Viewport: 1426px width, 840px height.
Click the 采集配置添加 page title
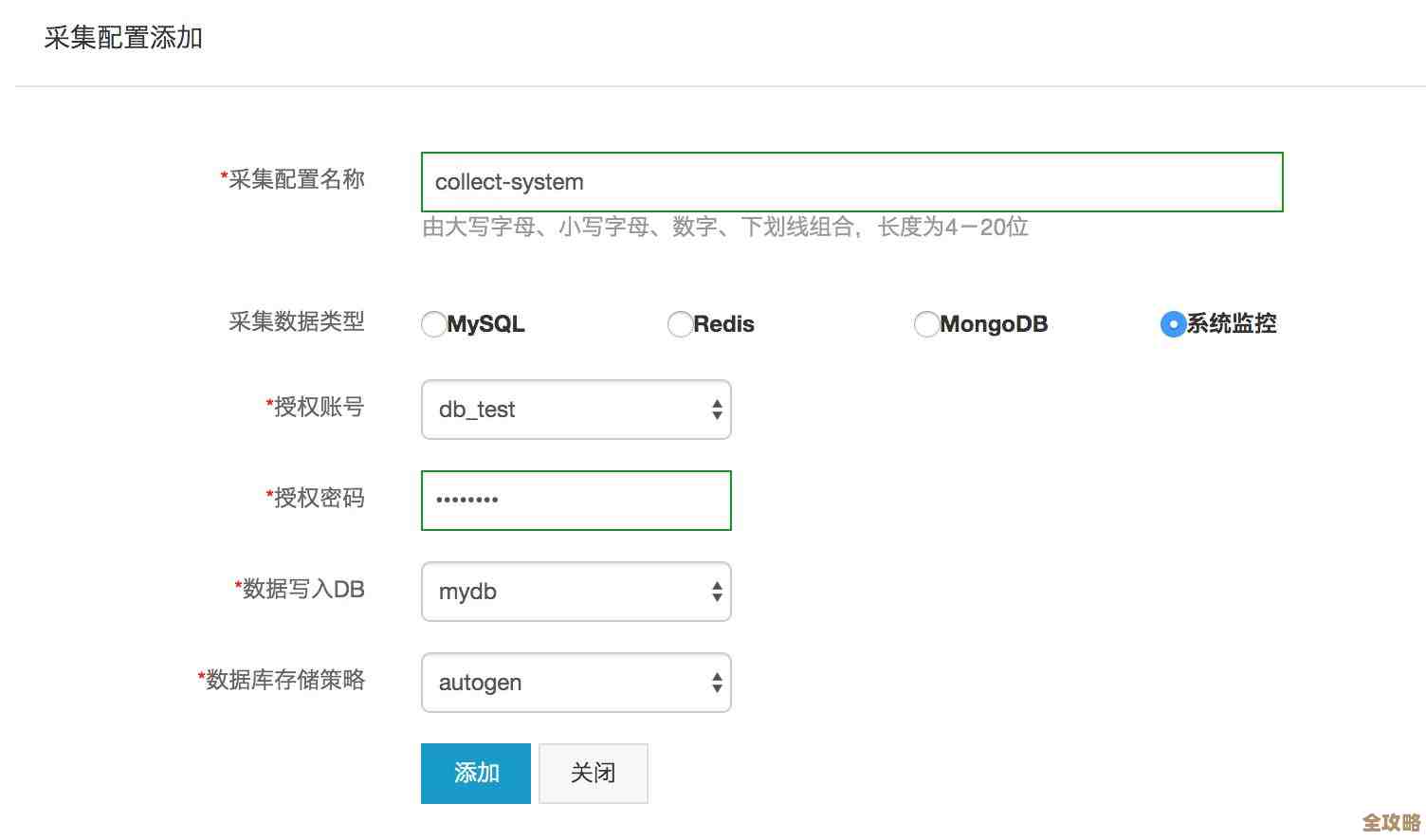[x=123, y=38]
